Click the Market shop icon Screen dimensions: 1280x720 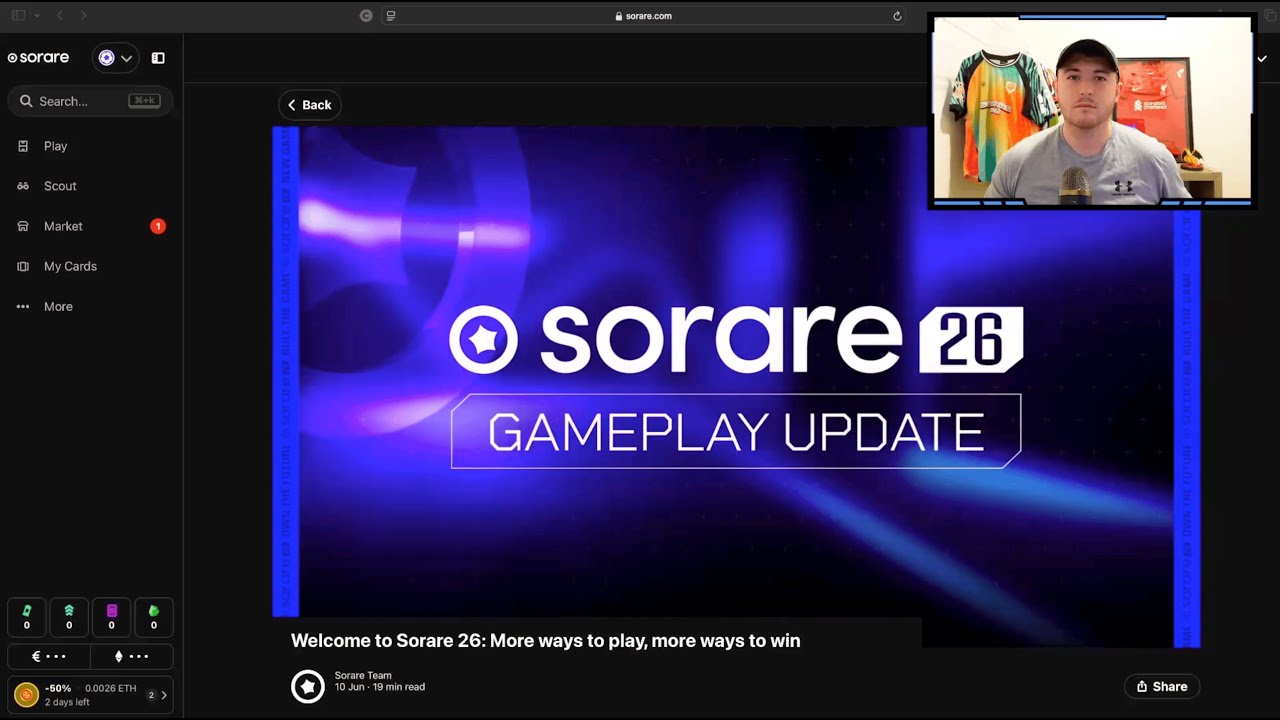click(x=23, y=226)
